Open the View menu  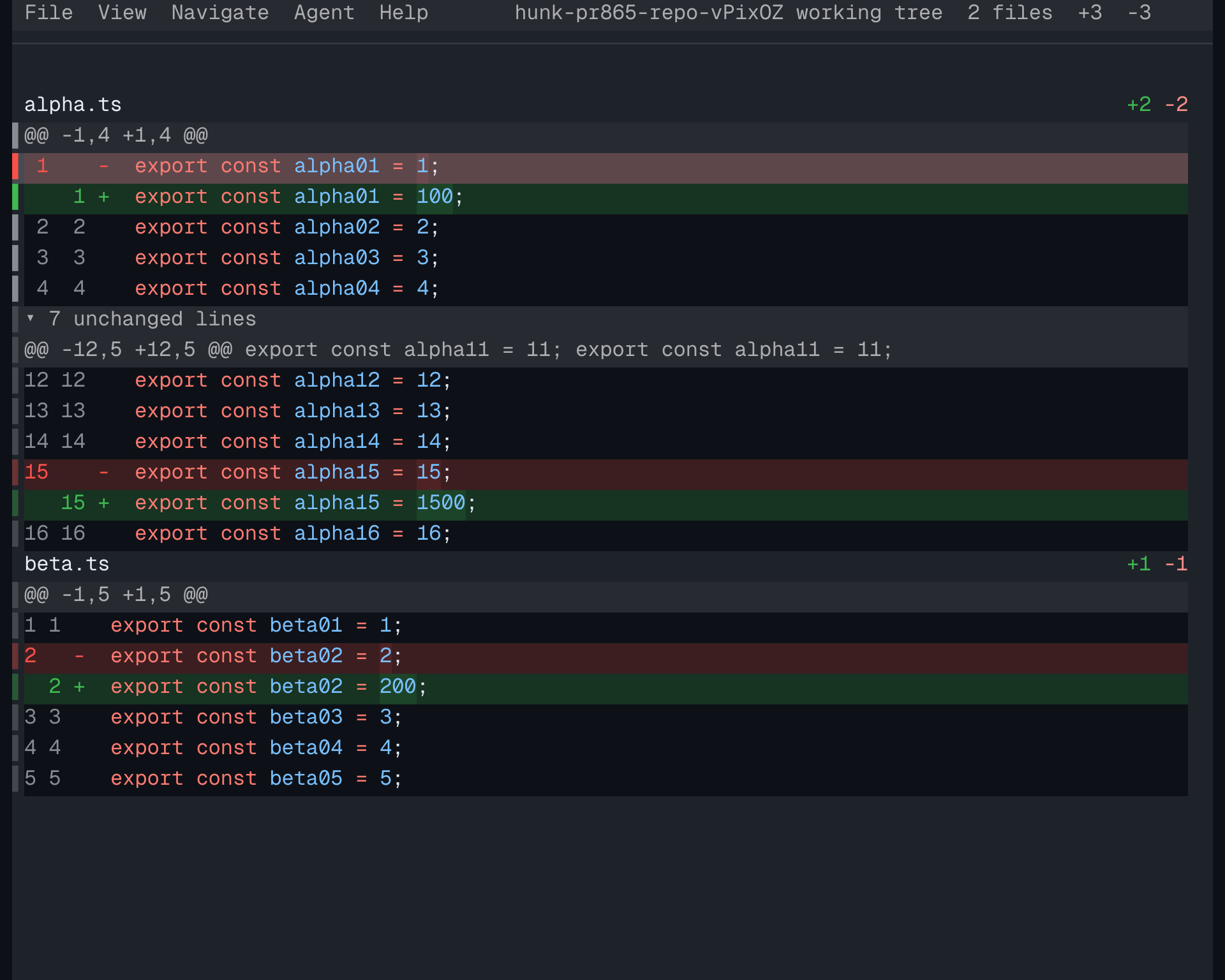coord(122,13)
